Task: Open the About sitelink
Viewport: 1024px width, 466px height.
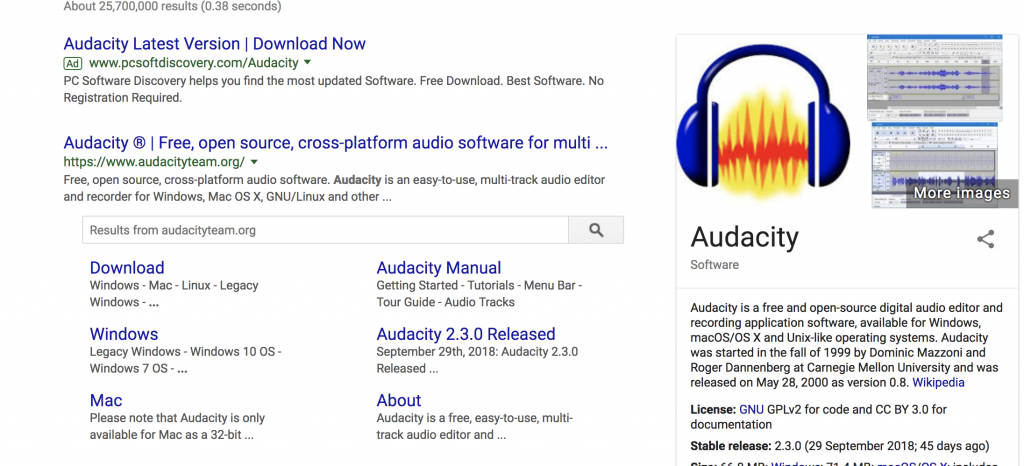Action: click(x=398, y=400)
